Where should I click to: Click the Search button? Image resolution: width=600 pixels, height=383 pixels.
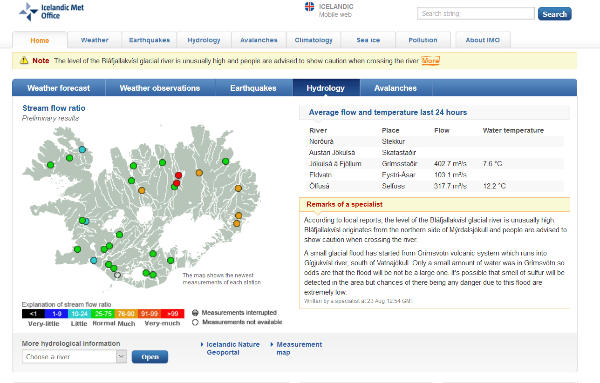554,14
